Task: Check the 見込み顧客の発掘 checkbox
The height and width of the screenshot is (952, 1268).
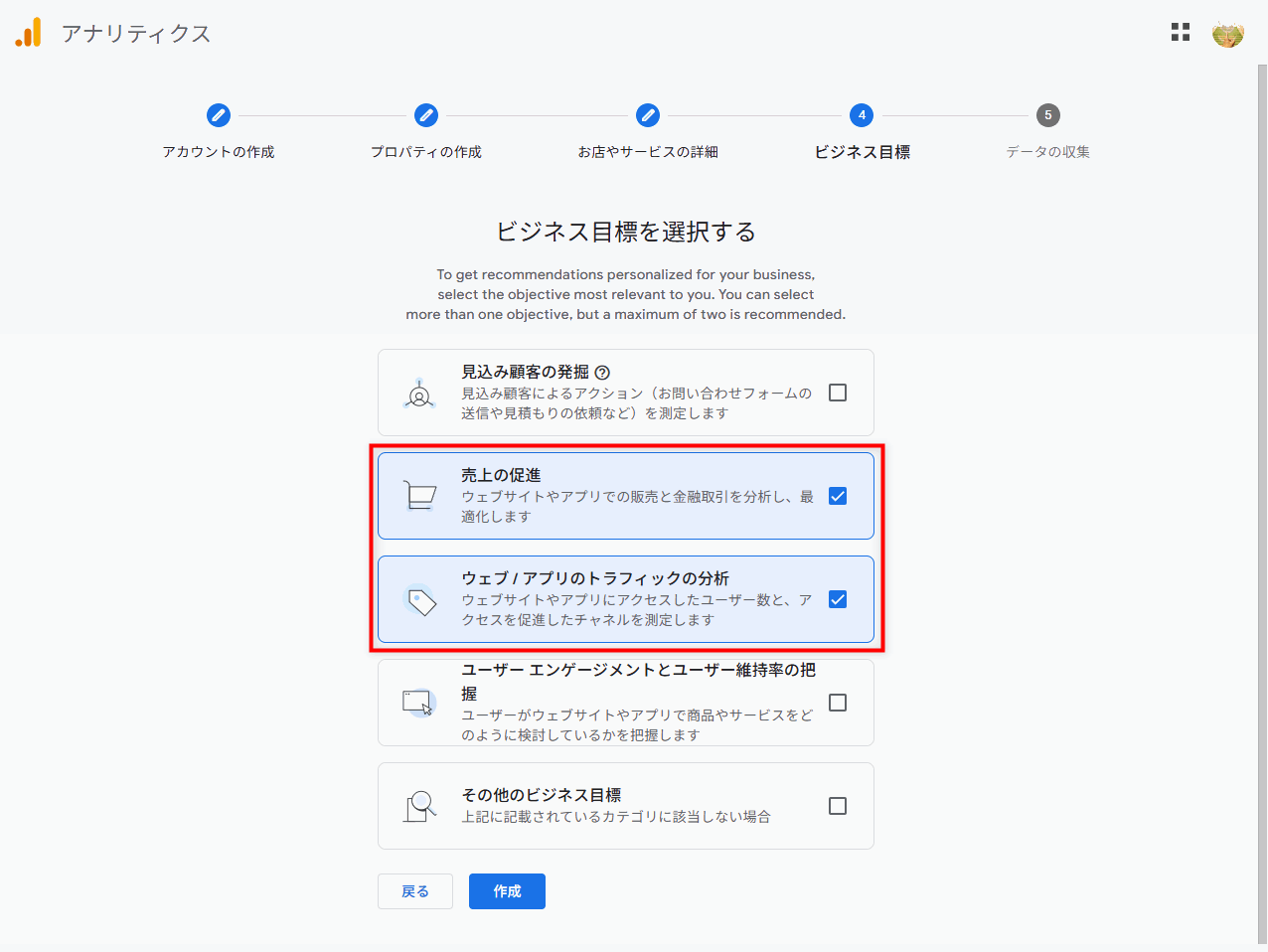Action: pos(838,393)
